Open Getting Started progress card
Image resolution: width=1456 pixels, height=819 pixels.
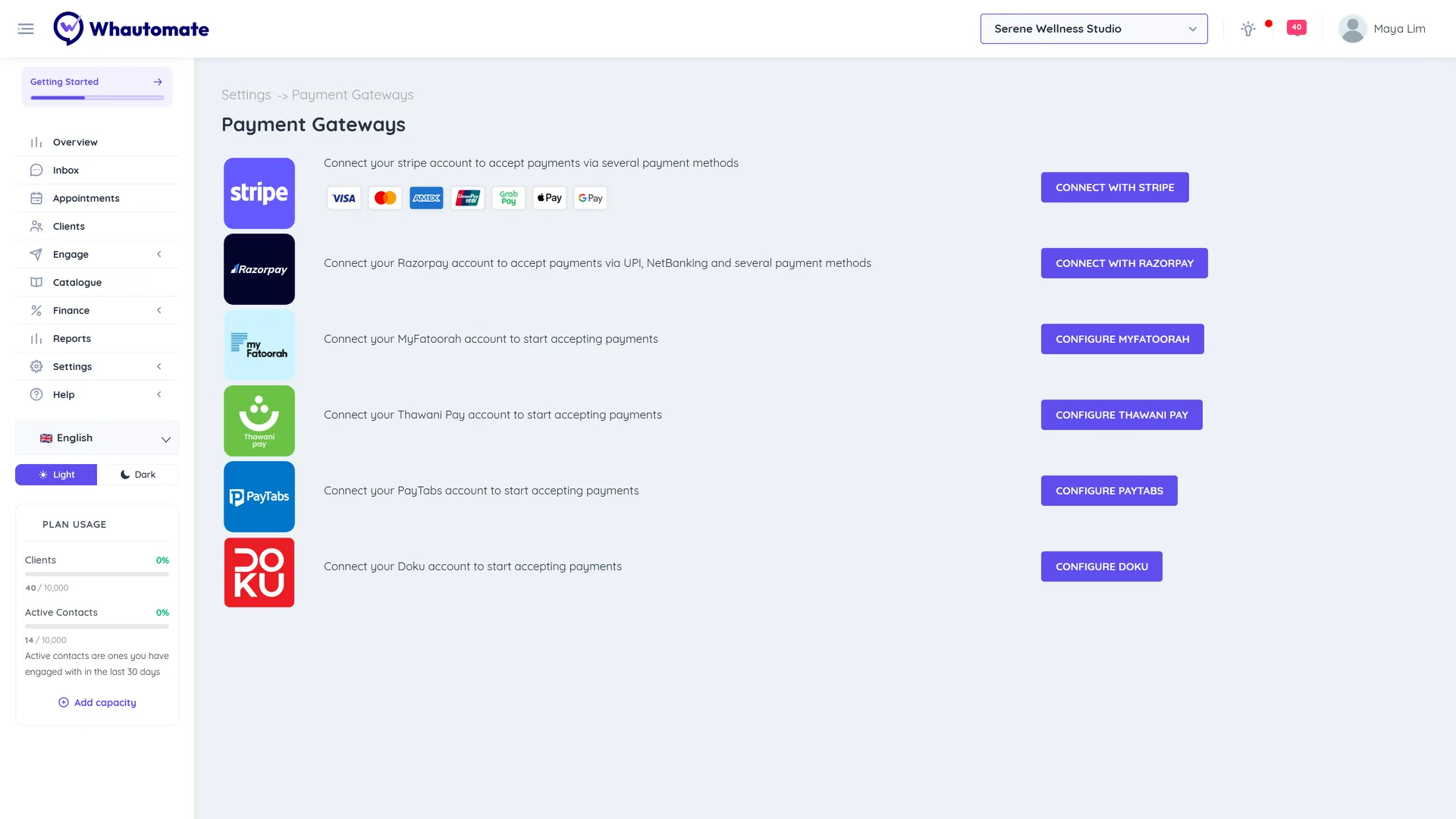[97, 86]
